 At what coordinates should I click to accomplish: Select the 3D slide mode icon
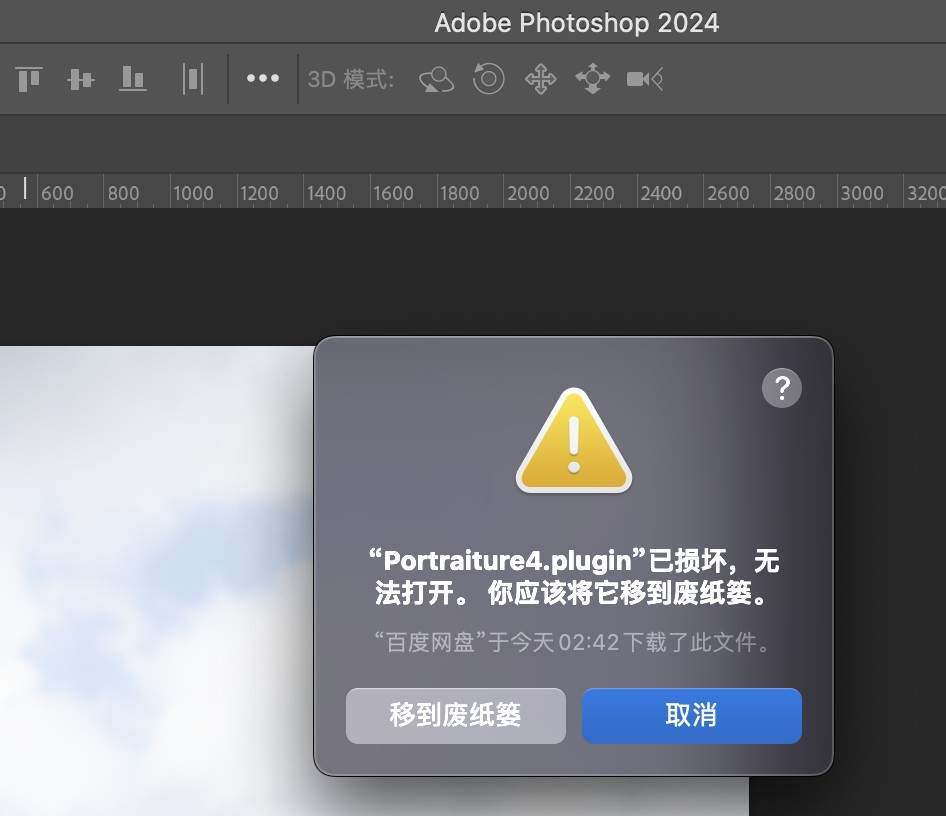pos(592,79)
